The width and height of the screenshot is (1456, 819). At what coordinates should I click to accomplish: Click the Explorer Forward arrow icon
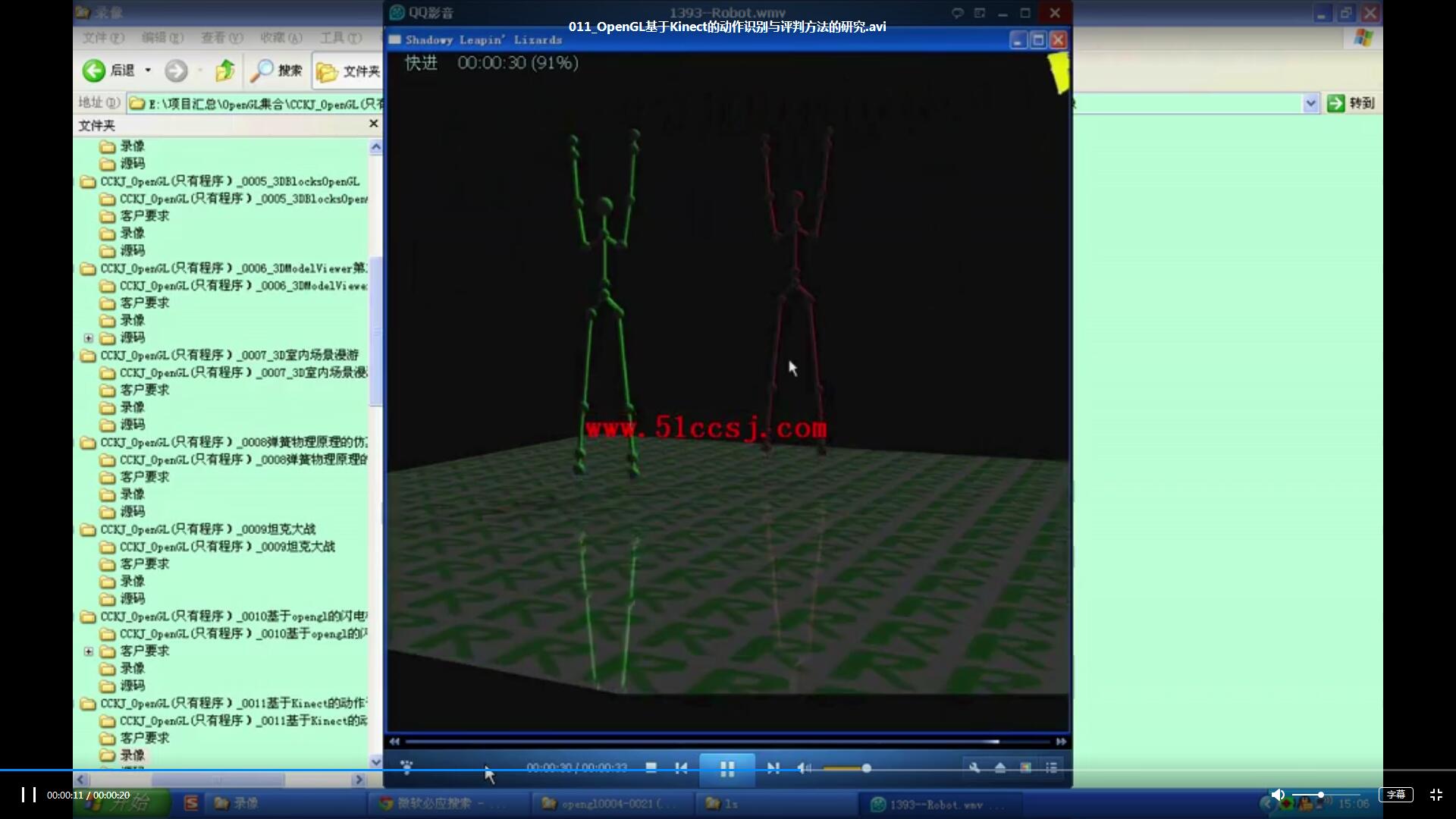click(176, 71)
